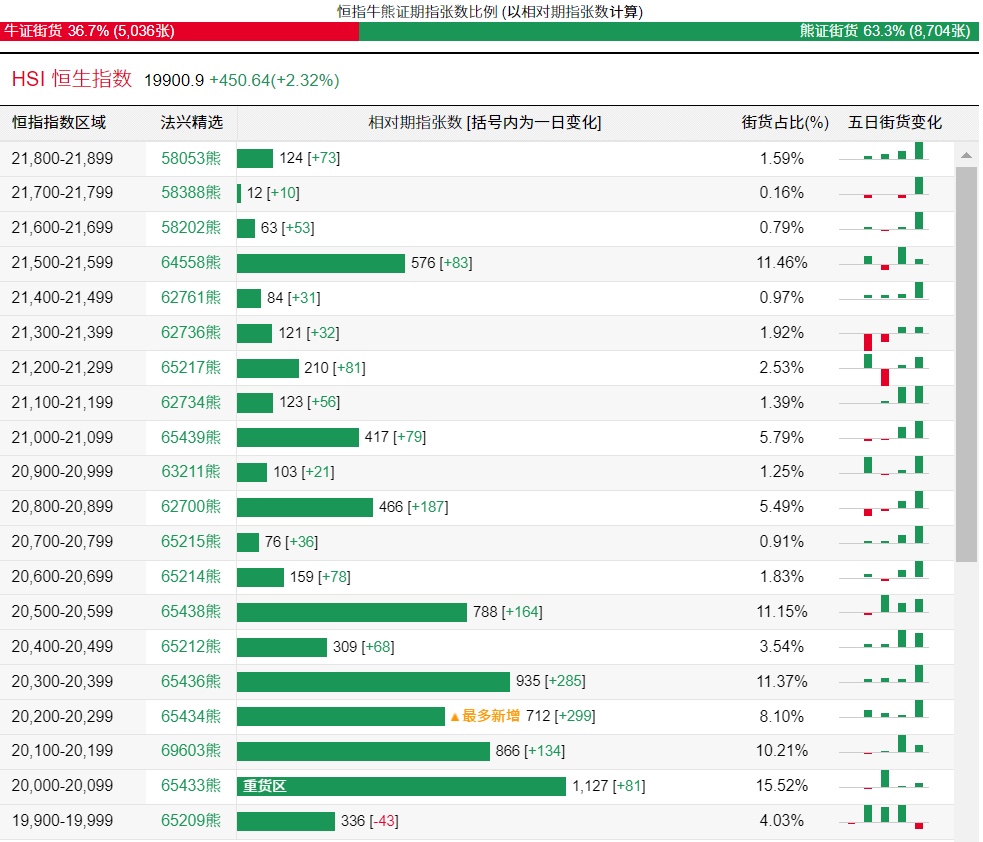
Task: Click the 重货区 bar for 20,000-20,099
Action: tap(401, 786)
